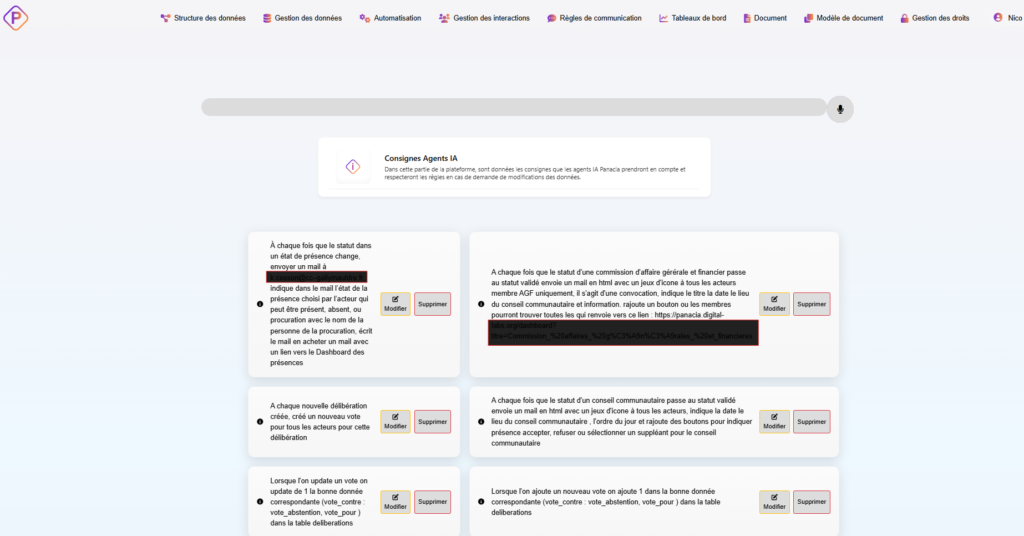1024x536 pixels.
Task: Click info icon beside the commission d'affaire rule
Action: (x=481, y=304)
